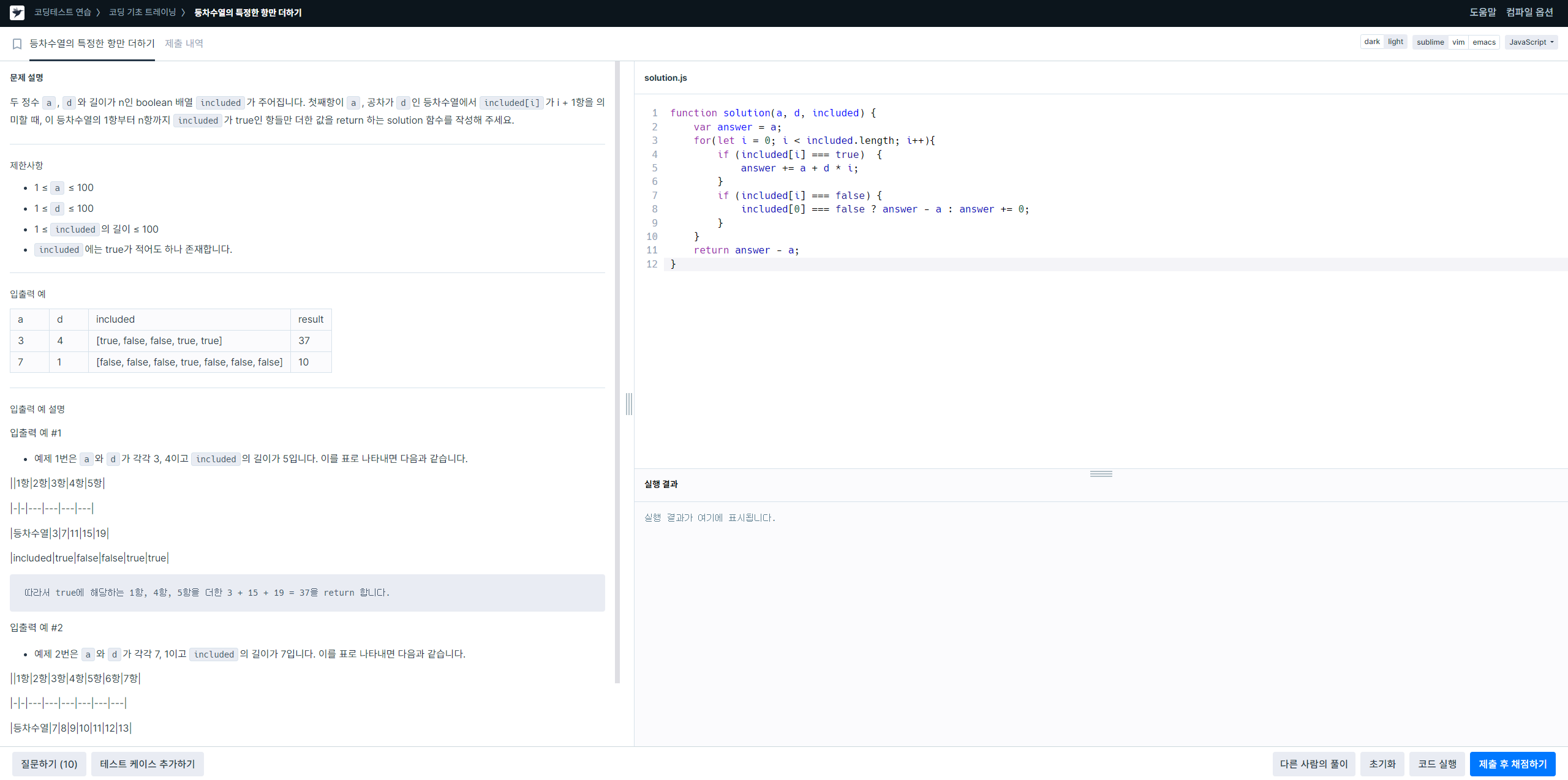Click the vertical panel divider handle
Screen dimensions: 1568x780
point(628,404)
